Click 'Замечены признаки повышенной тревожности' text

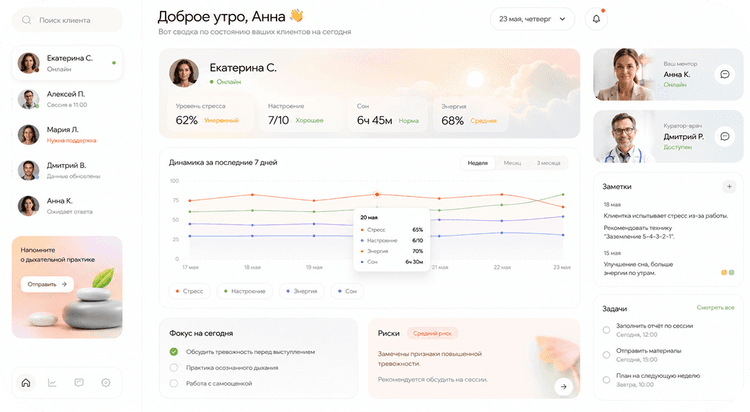(430, 358)
